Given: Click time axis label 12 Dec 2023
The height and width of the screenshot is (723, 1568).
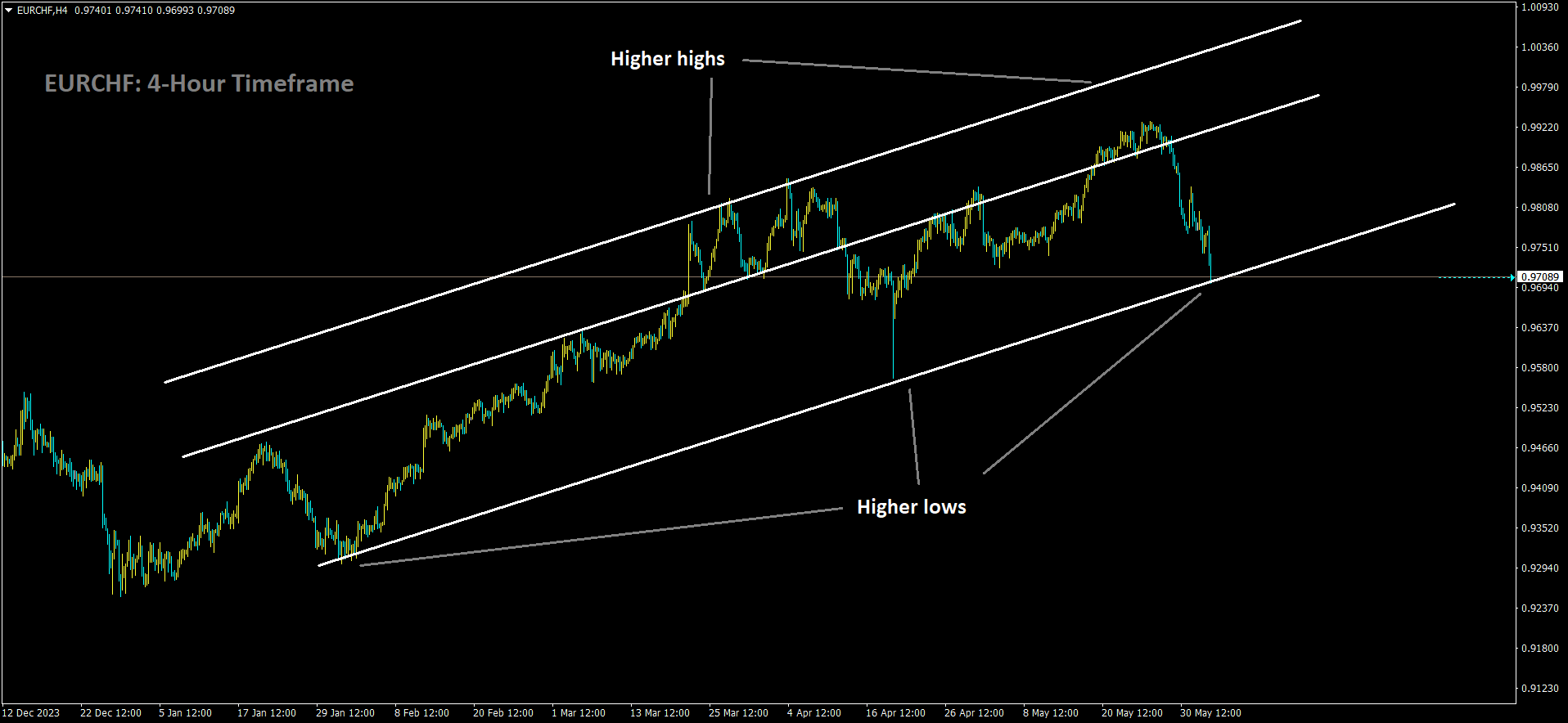Looking at the screenshot, I should pos(31,713).
